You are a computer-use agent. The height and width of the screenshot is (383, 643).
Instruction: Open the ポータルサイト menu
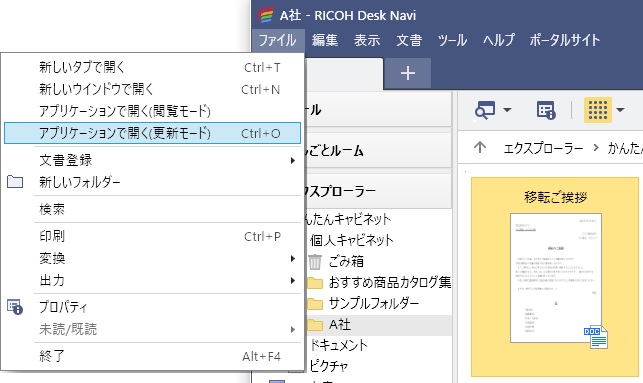[x=565, y=40]
